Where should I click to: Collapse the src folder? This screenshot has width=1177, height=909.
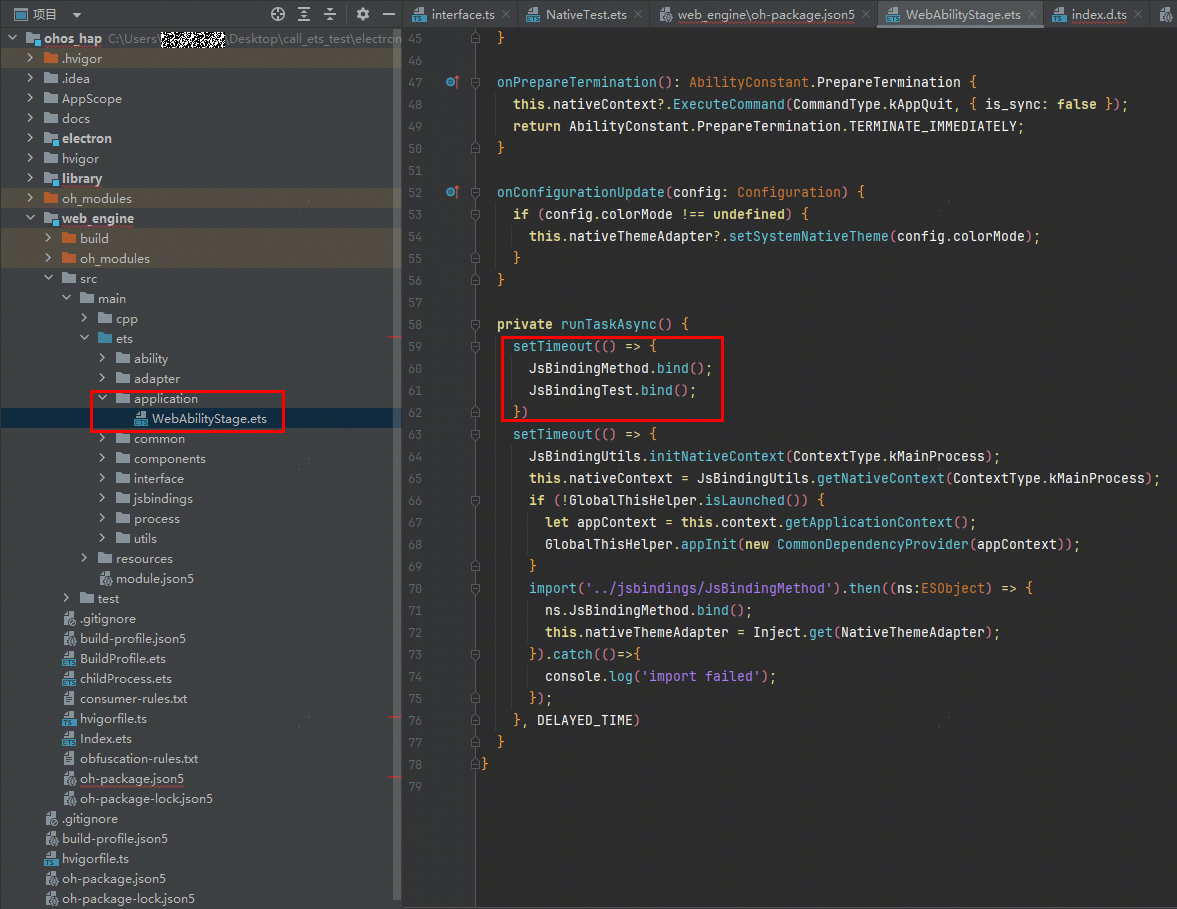48,278
